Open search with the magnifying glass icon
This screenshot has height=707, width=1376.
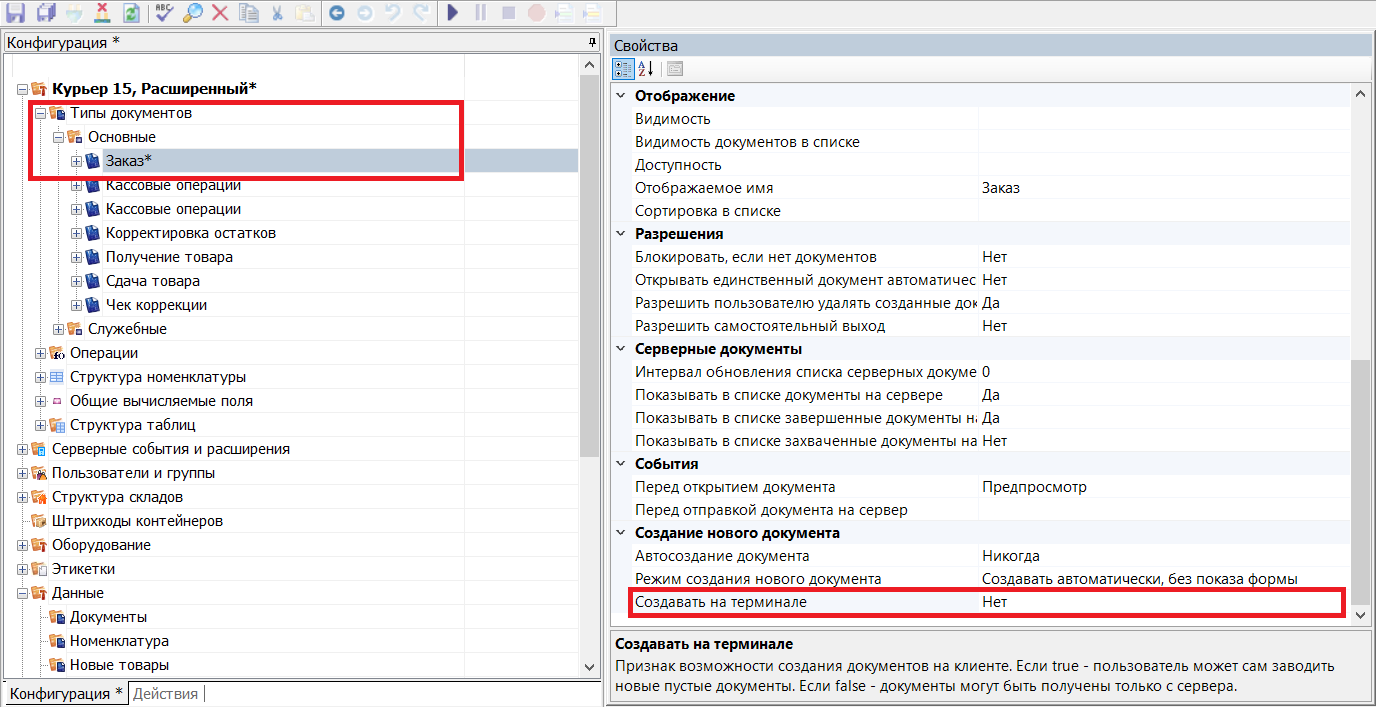pyautogui.click(x=192, y=13)
